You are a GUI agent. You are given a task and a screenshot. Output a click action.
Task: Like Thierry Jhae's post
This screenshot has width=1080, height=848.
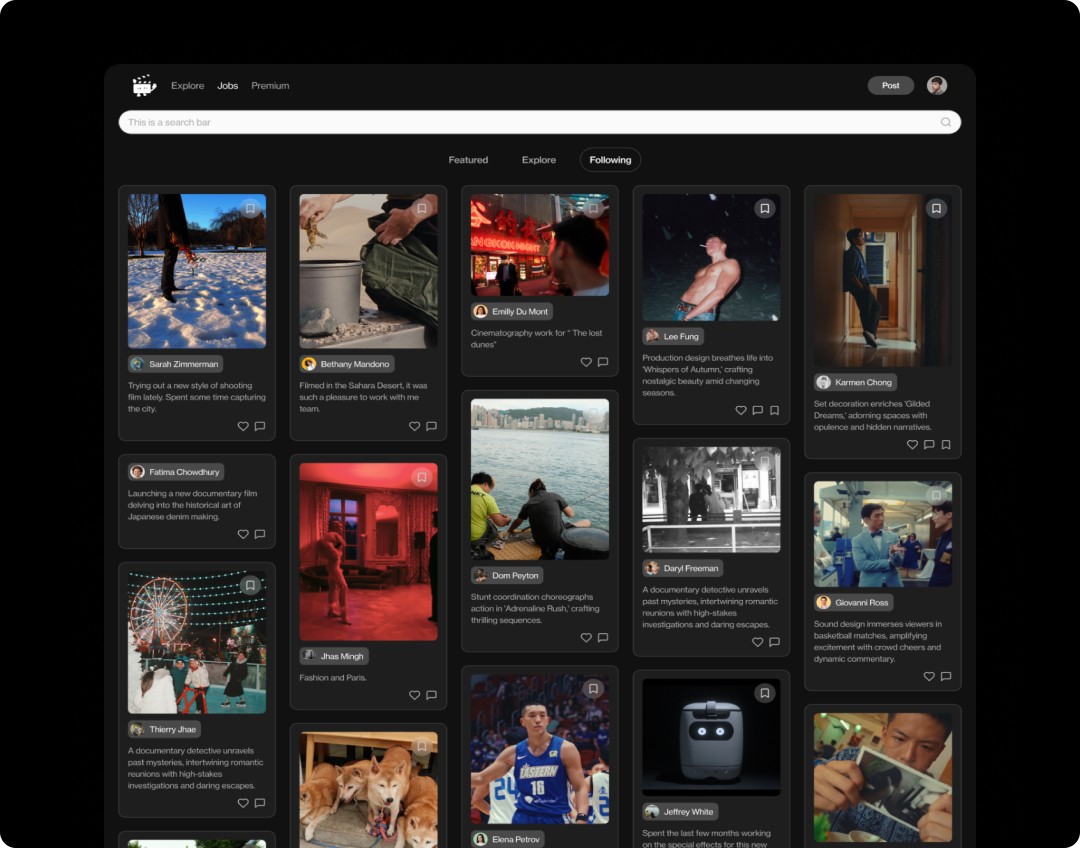243,803
